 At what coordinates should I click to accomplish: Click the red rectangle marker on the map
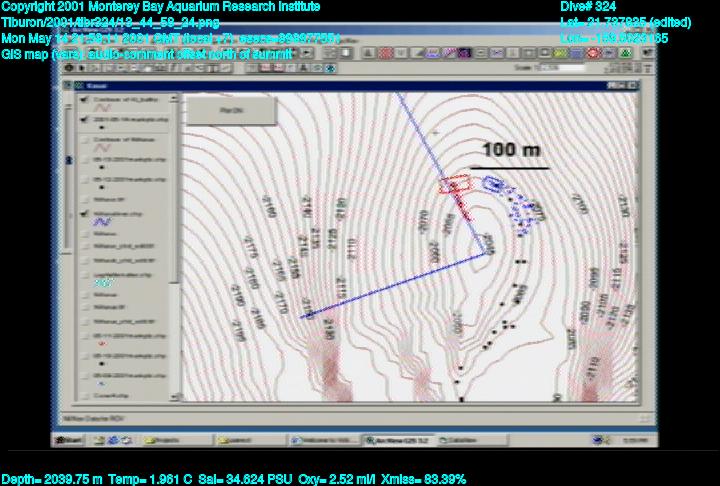pyautogui.click(x=454, y=184)
